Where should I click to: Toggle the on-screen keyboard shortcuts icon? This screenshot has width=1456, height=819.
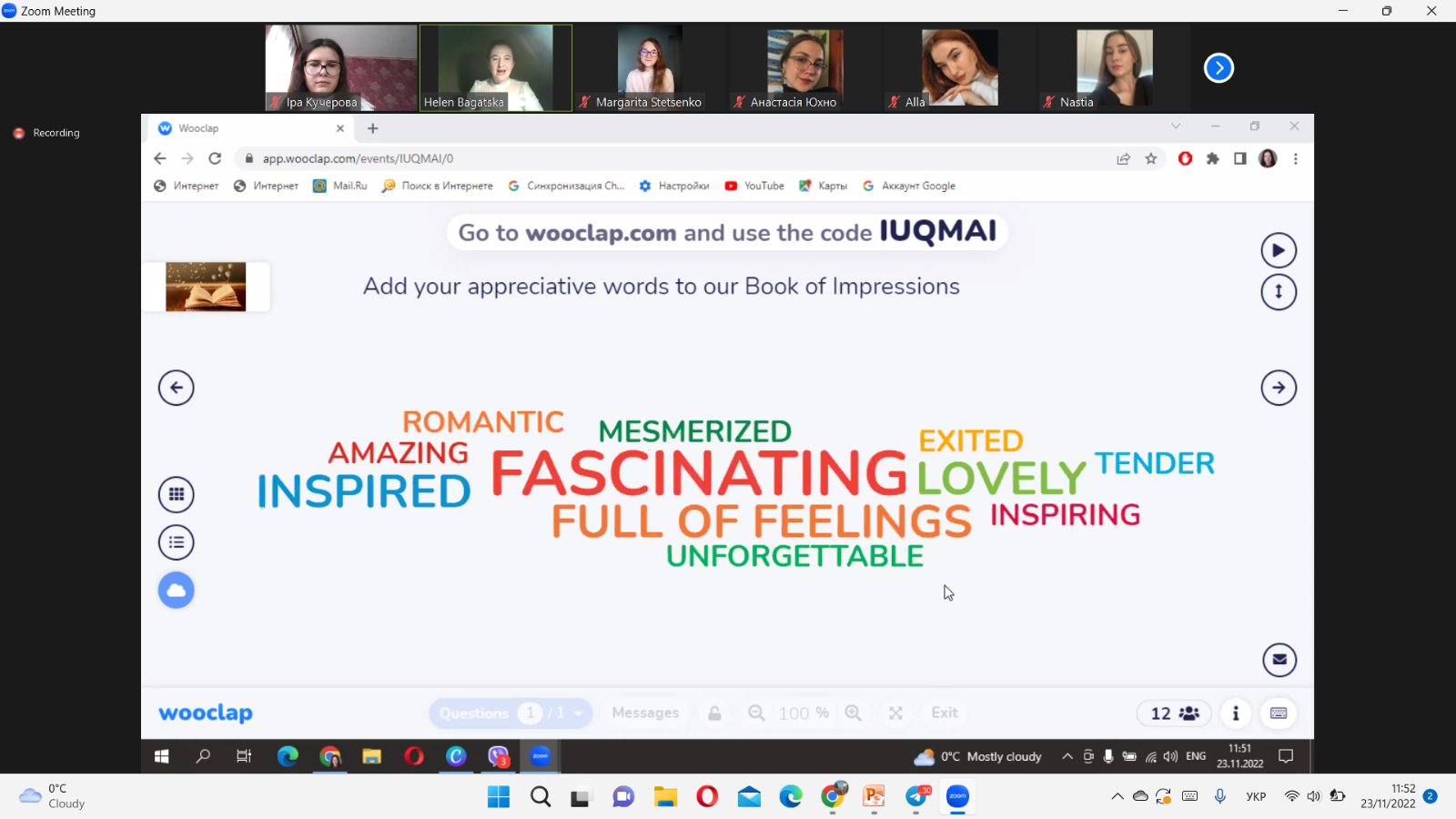(1279, 713)
